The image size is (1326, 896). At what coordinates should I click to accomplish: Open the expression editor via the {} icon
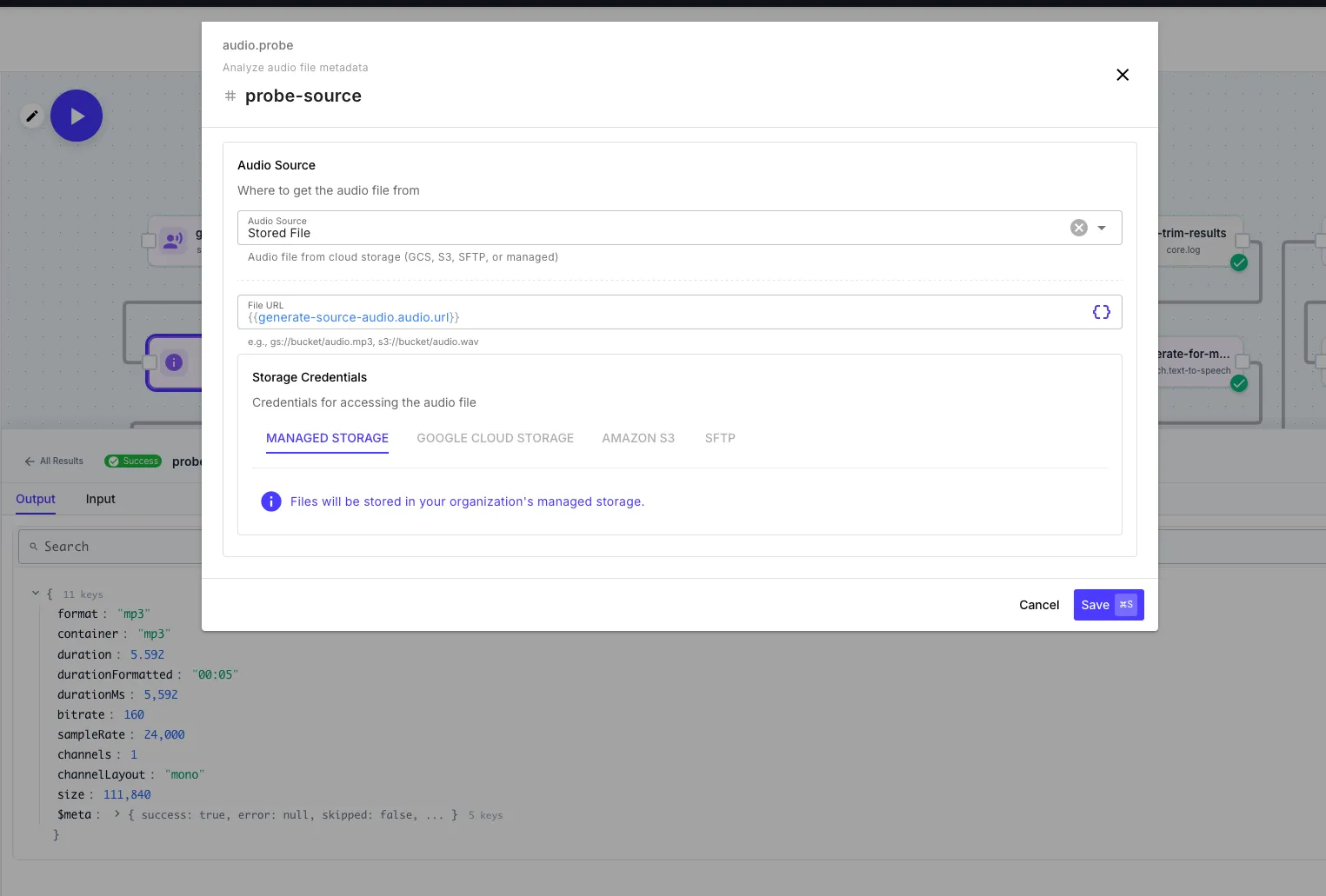click(1101, 311)
